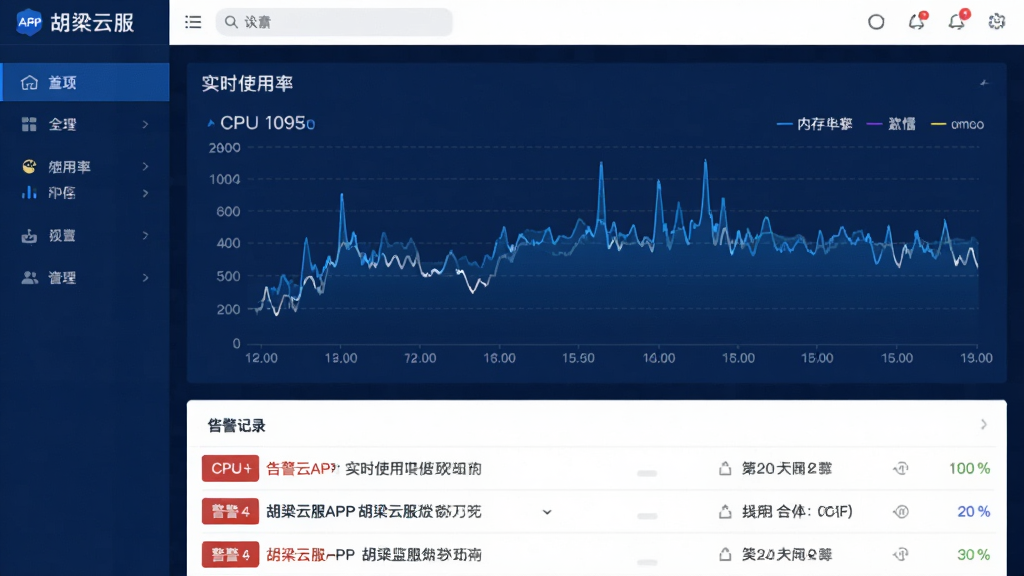Screen dimensions: 1024x576
Task: Click the 12.00 axis label on the chart
Action: point(261,358)
